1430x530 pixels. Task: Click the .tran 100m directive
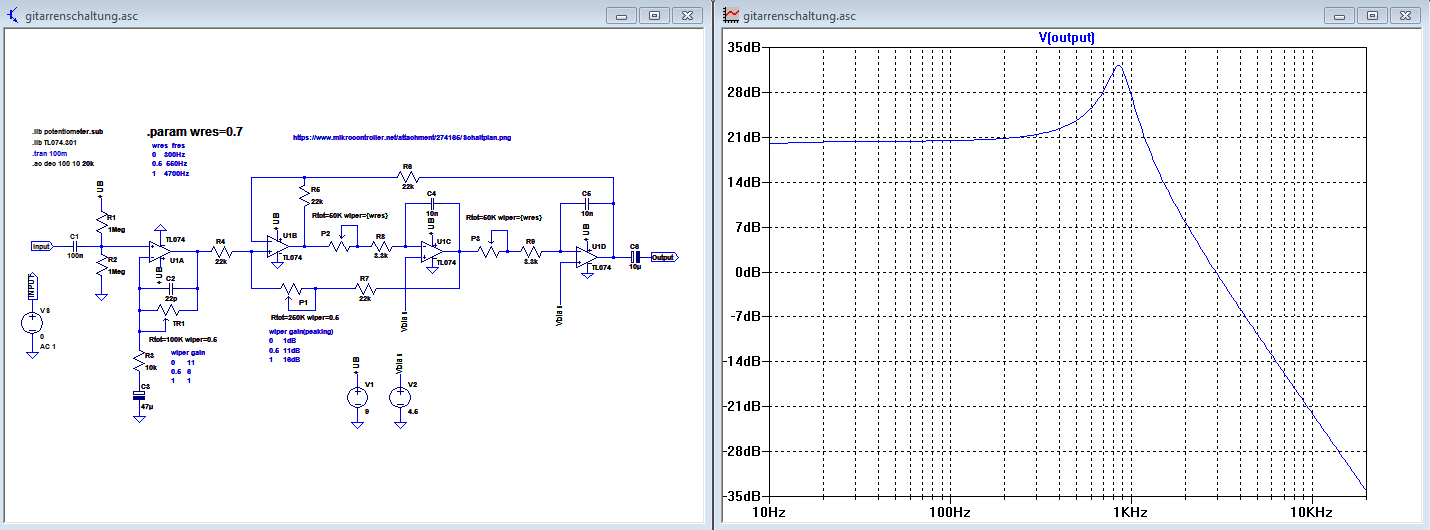tap(51, 154)
